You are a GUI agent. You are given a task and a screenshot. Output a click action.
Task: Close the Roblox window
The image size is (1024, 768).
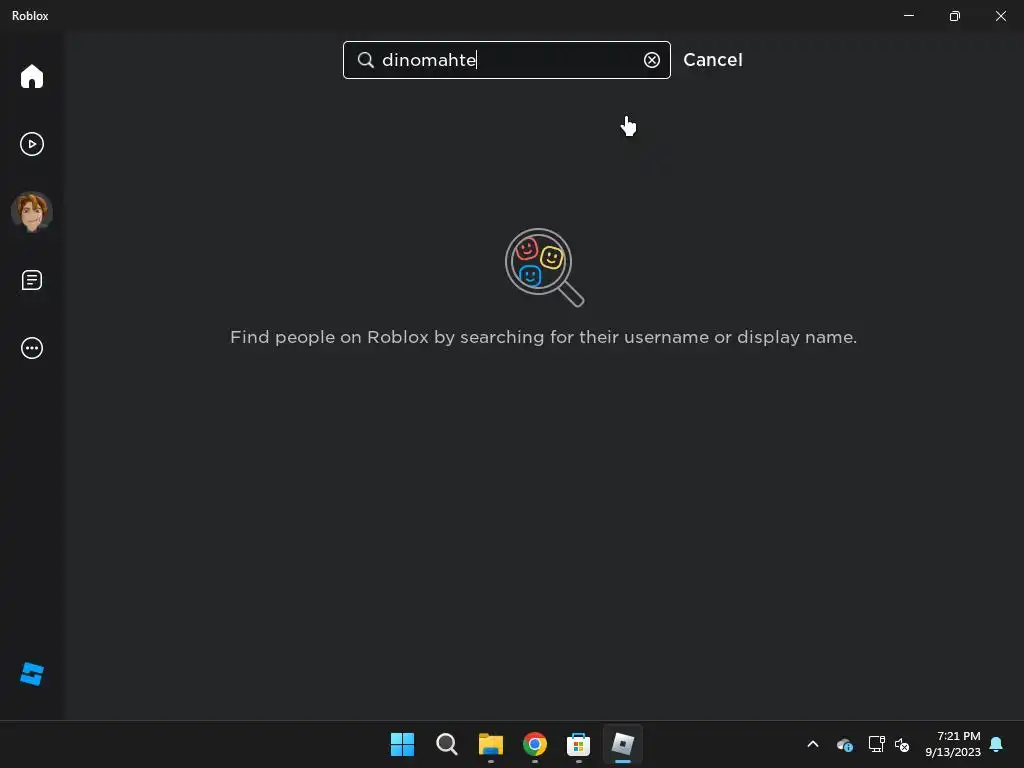[1000, 16]
